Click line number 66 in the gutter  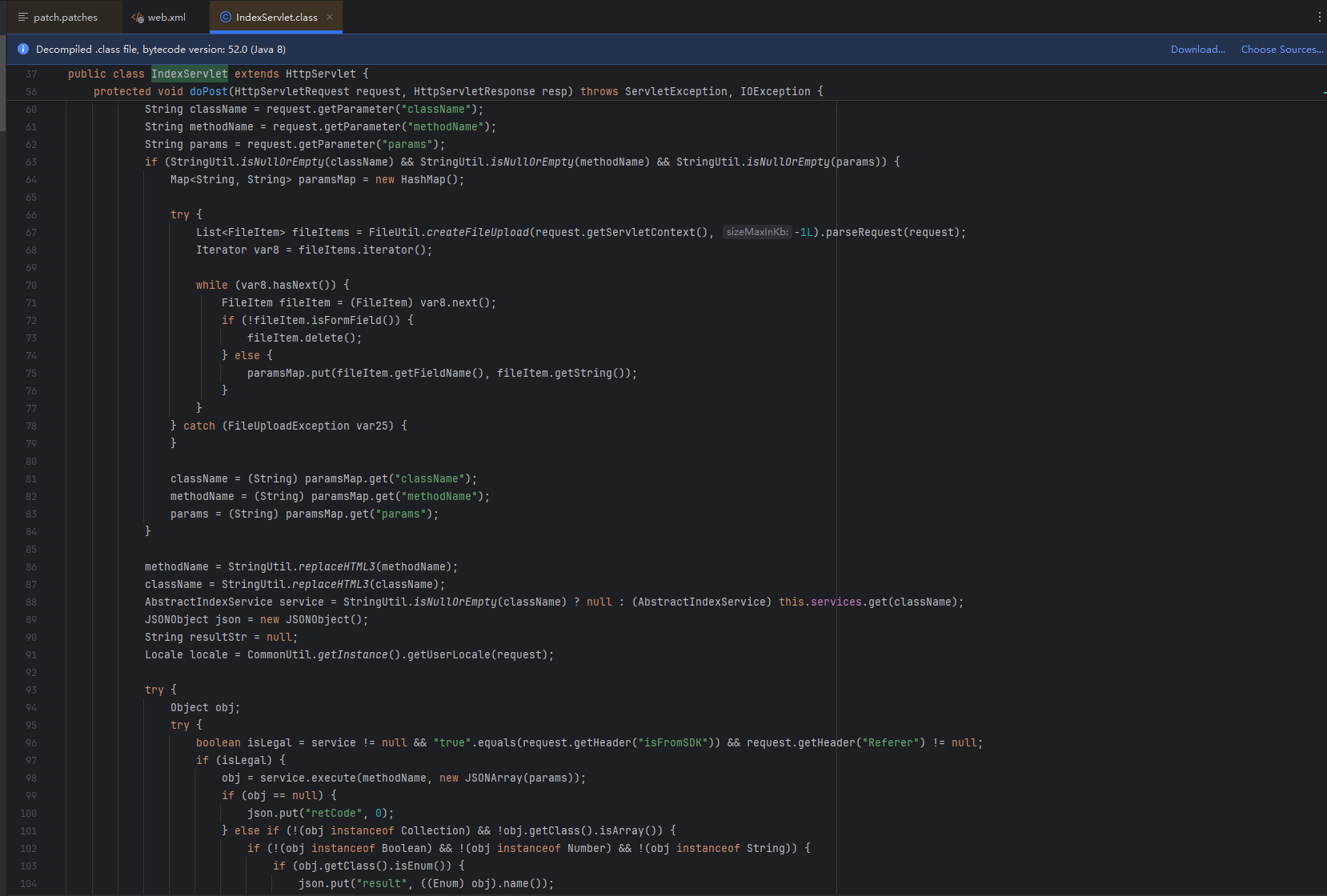[x=31, y=214]
